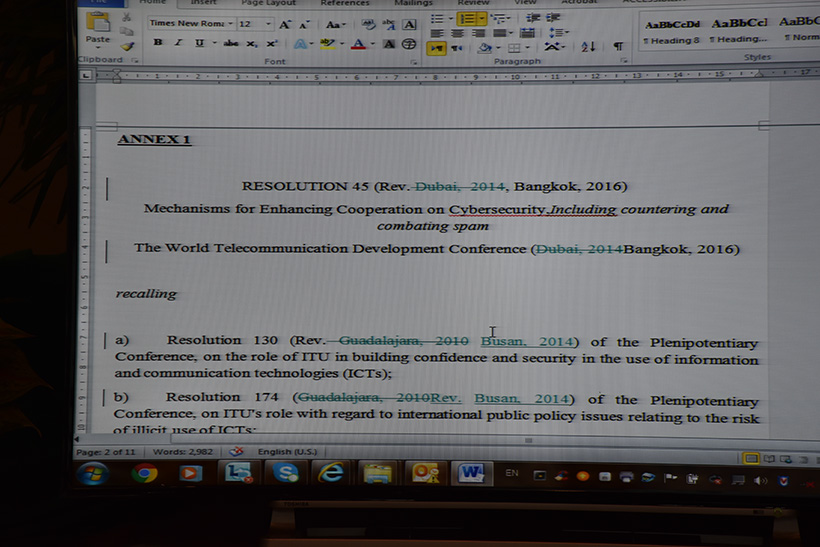Open the font size dropdown

click(x=268, y=24)
